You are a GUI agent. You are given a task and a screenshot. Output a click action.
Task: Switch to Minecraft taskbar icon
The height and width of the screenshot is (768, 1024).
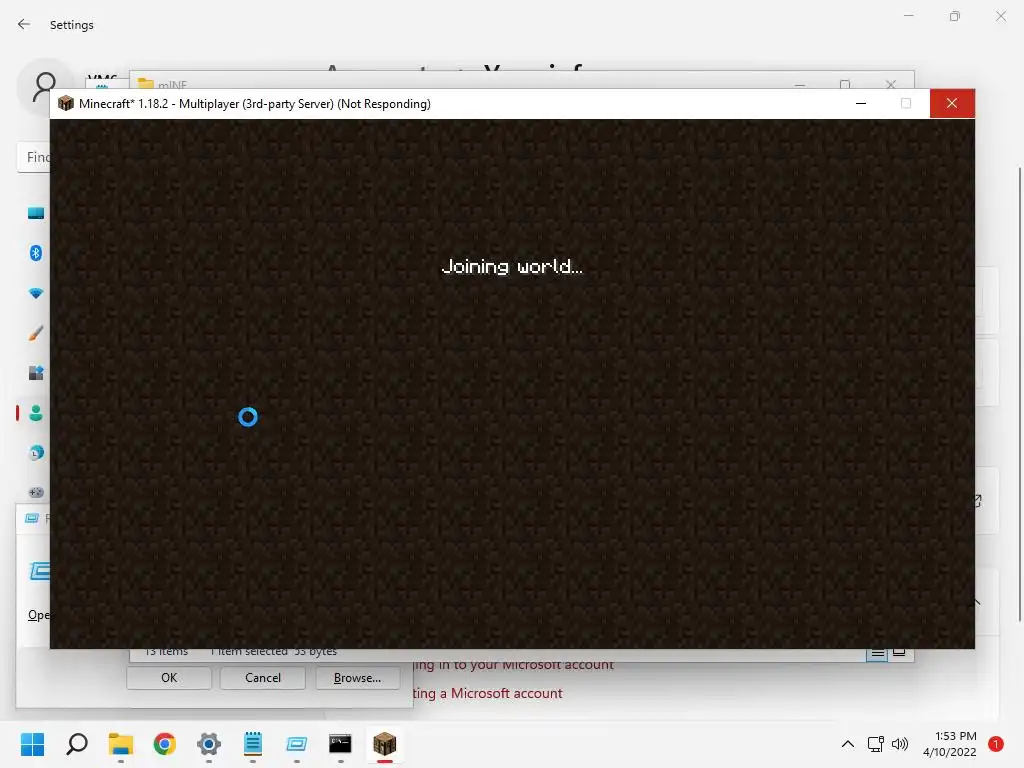pyautogui.click(x=385, y=744)
